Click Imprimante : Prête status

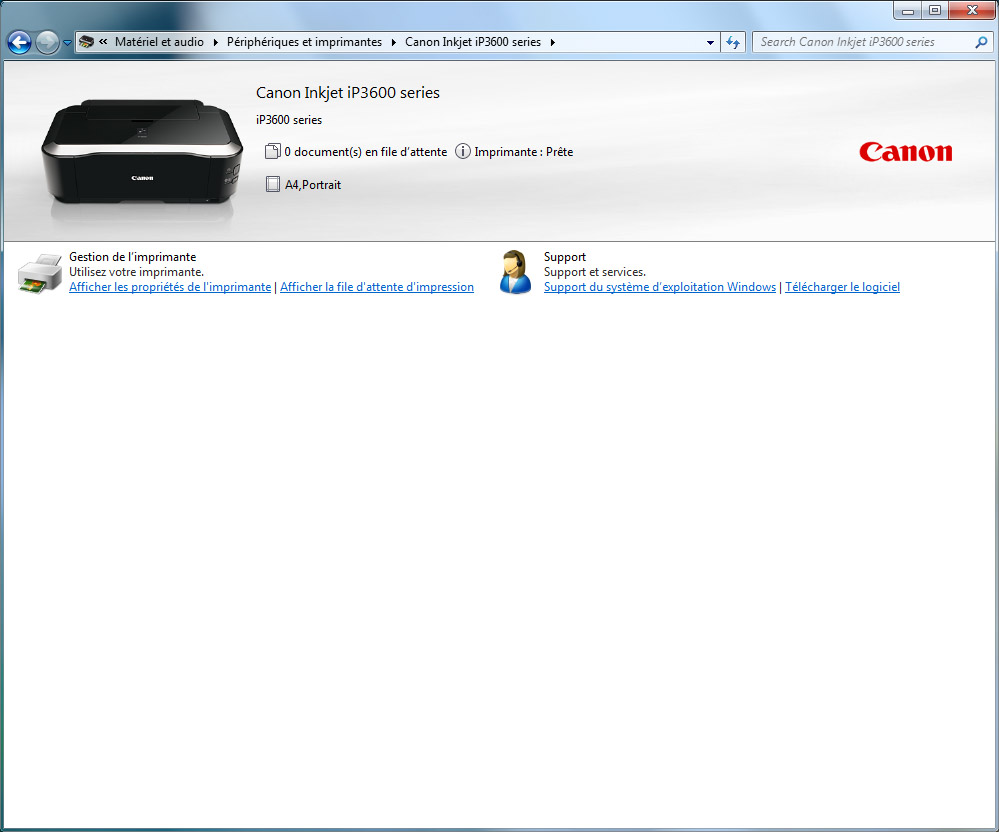524,152
